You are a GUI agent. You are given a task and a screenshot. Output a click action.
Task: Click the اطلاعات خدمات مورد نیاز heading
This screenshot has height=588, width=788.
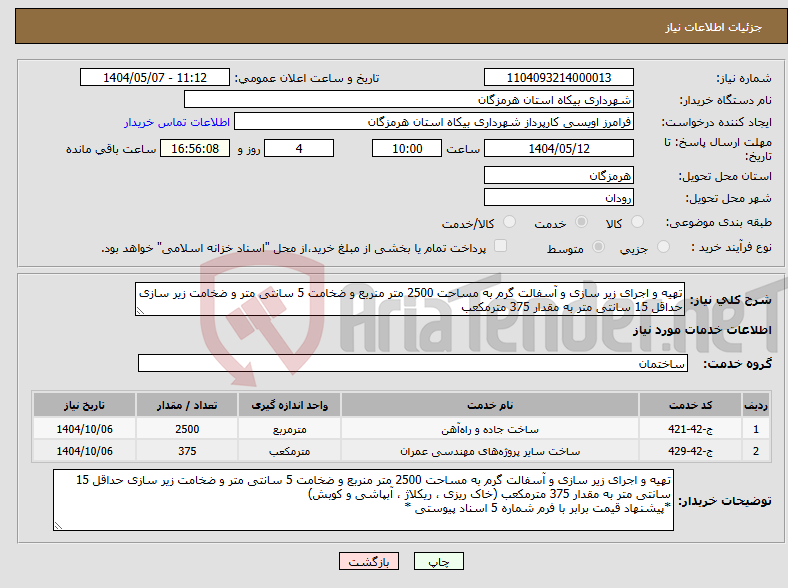tap(702, 330)
